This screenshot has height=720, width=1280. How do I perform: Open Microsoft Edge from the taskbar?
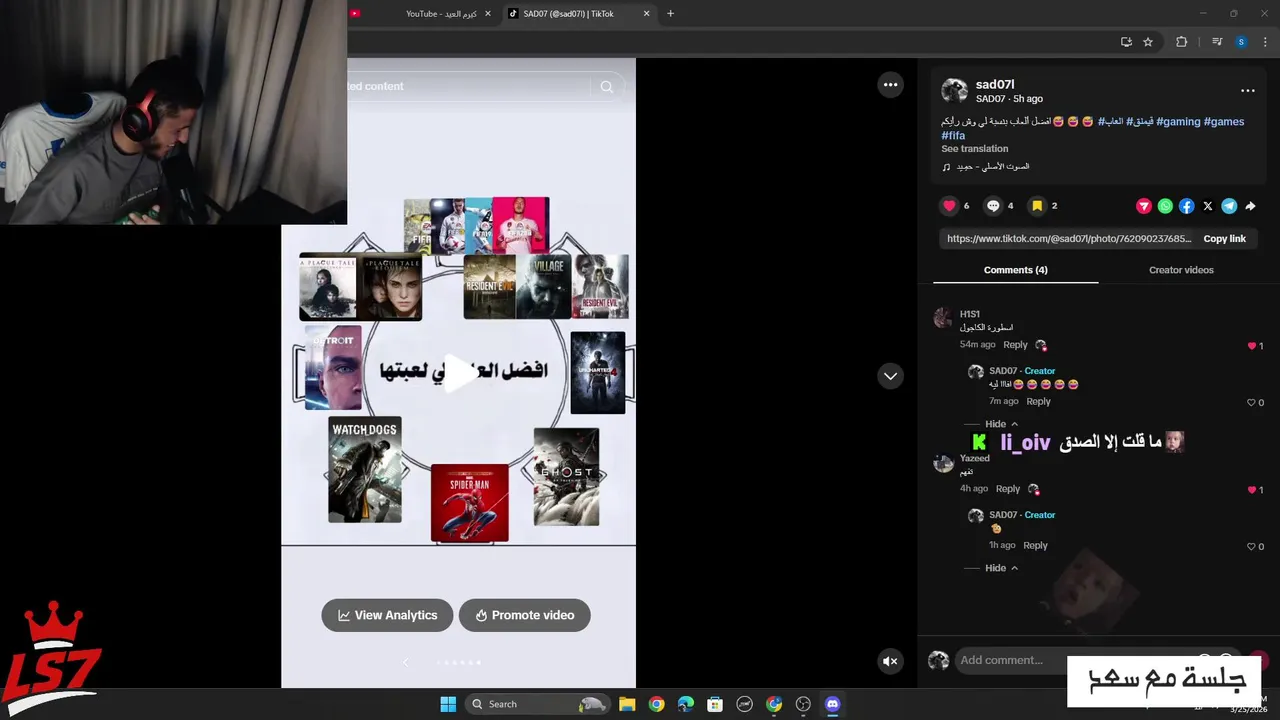[685, 704]
